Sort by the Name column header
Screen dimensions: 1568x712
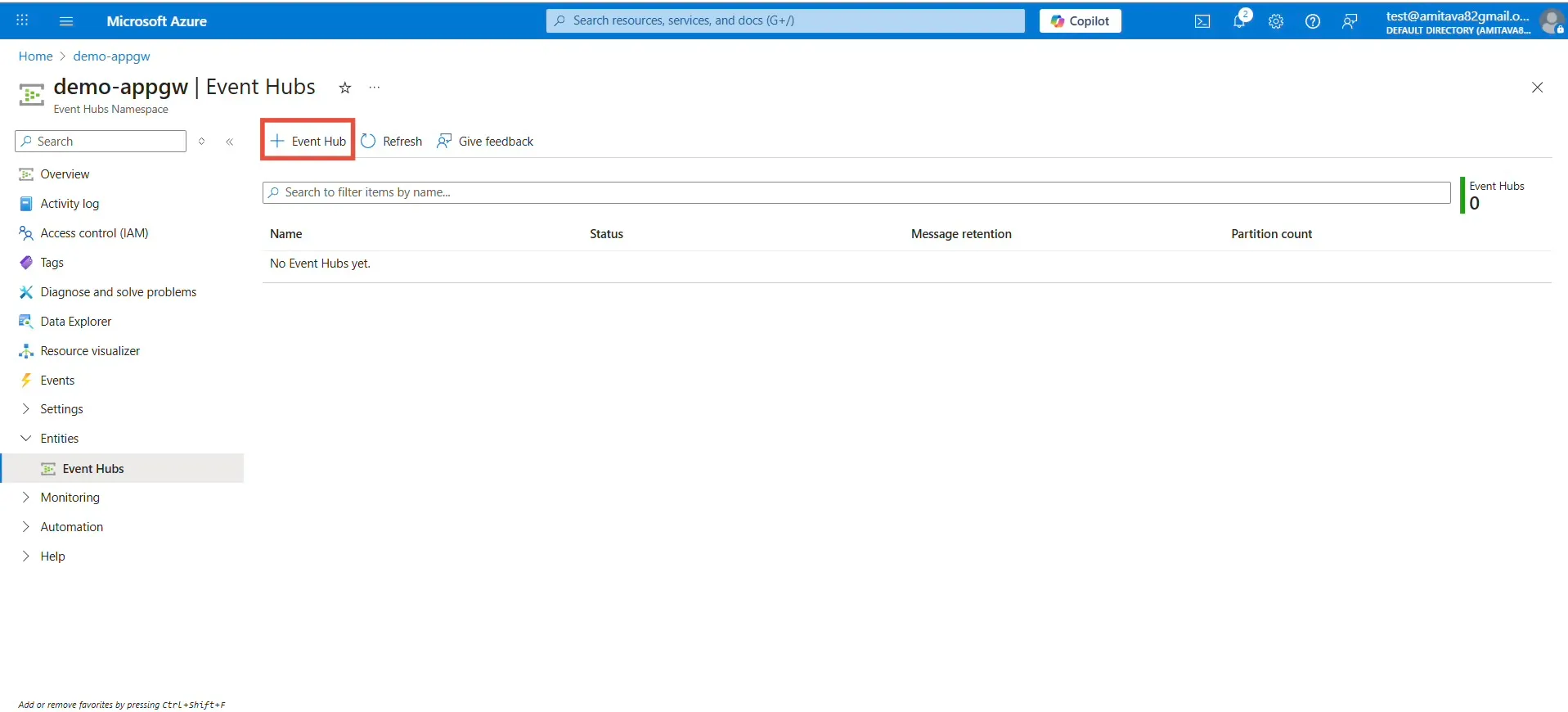tap(286, 234)
